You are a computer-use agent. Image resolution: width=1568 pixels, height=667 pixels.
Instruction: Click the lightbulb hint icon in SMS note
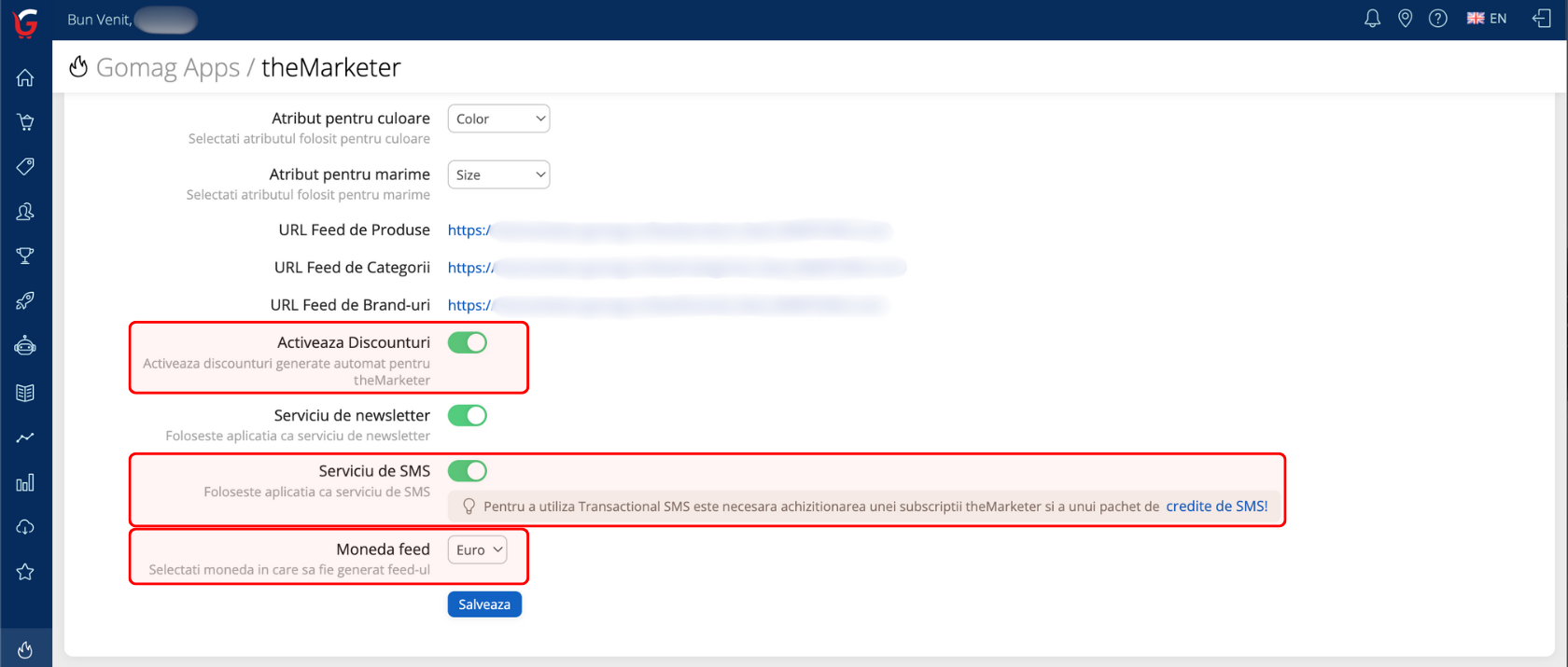pyautogui.click(x=469, y=507)
